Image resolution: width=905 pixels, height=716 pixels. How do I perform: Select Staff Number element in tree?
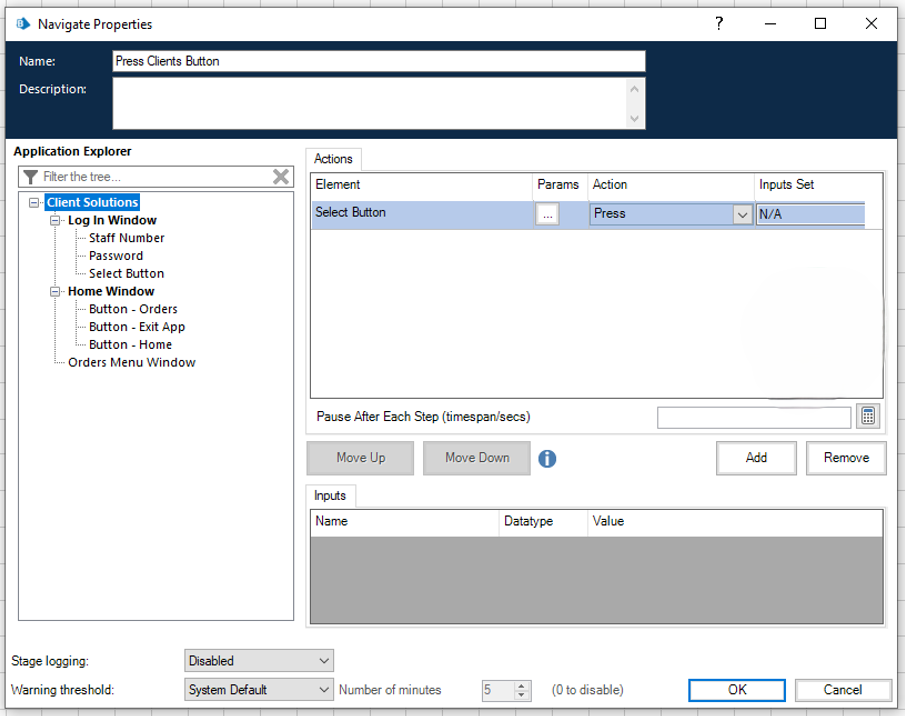[x=126, y=238]
